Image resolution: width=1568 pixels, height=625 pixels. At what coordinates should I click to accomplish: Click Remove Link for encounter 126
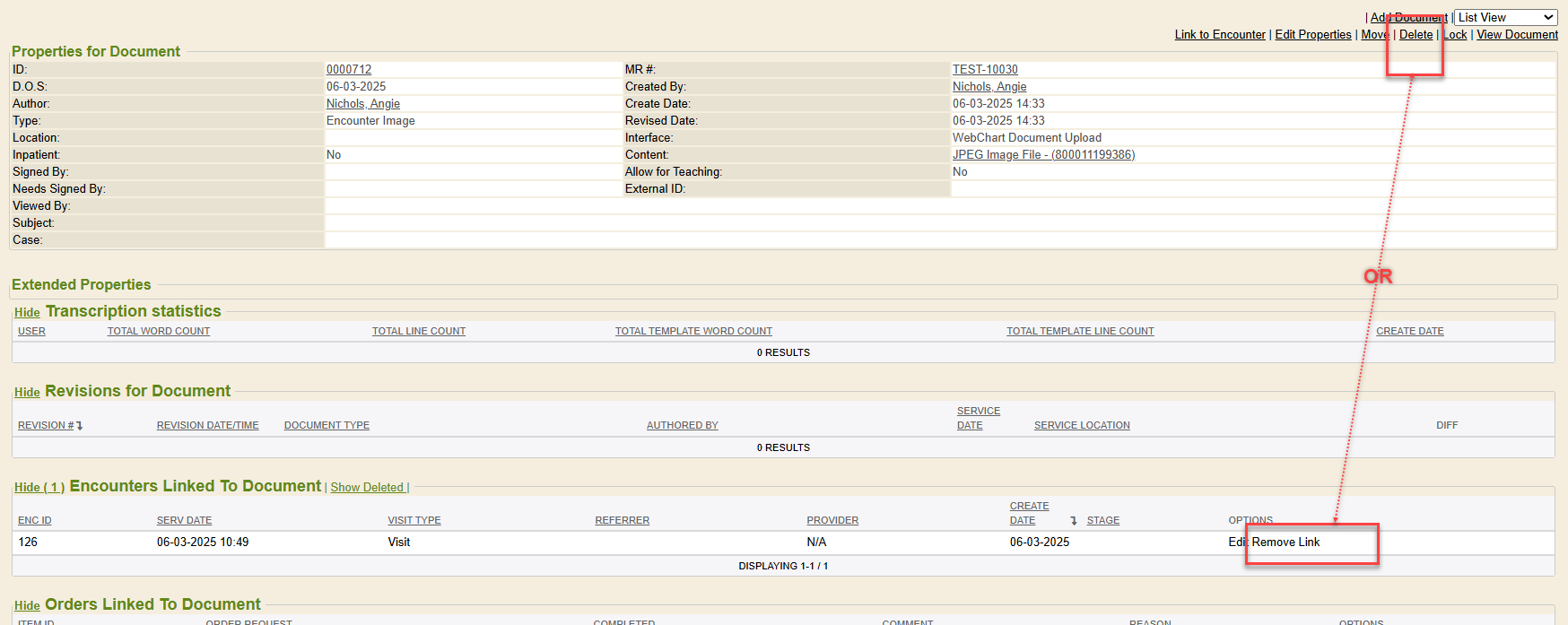[1285, 542]
